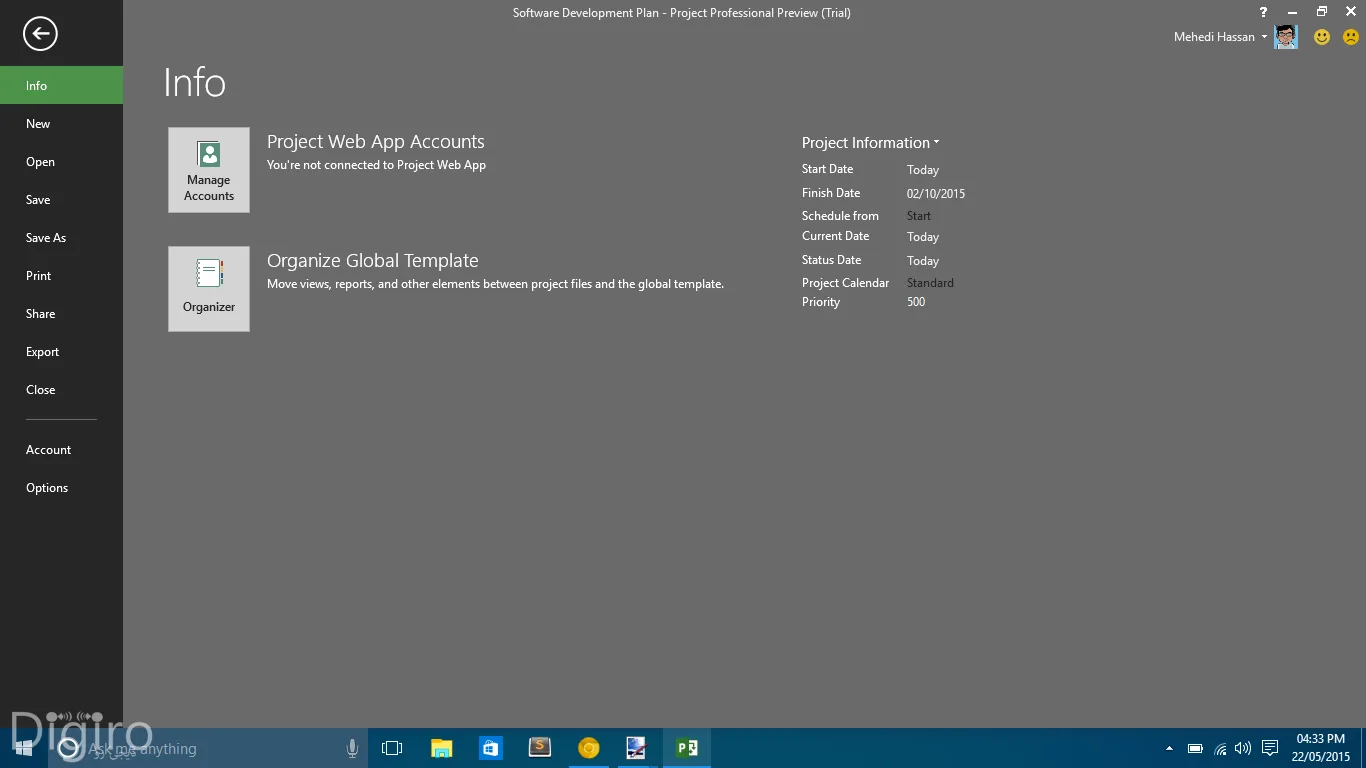Open File Explorer from the taskbar
This screenshot has width=1366, height=768.
[441, 748]
